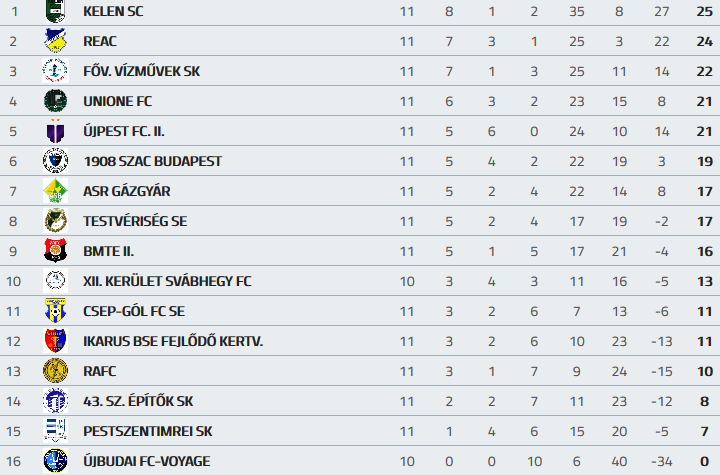Image resolution: width=720 pixels, height=475 pixels.
Task: Click the REAC team logo
Action: (54, 41)
